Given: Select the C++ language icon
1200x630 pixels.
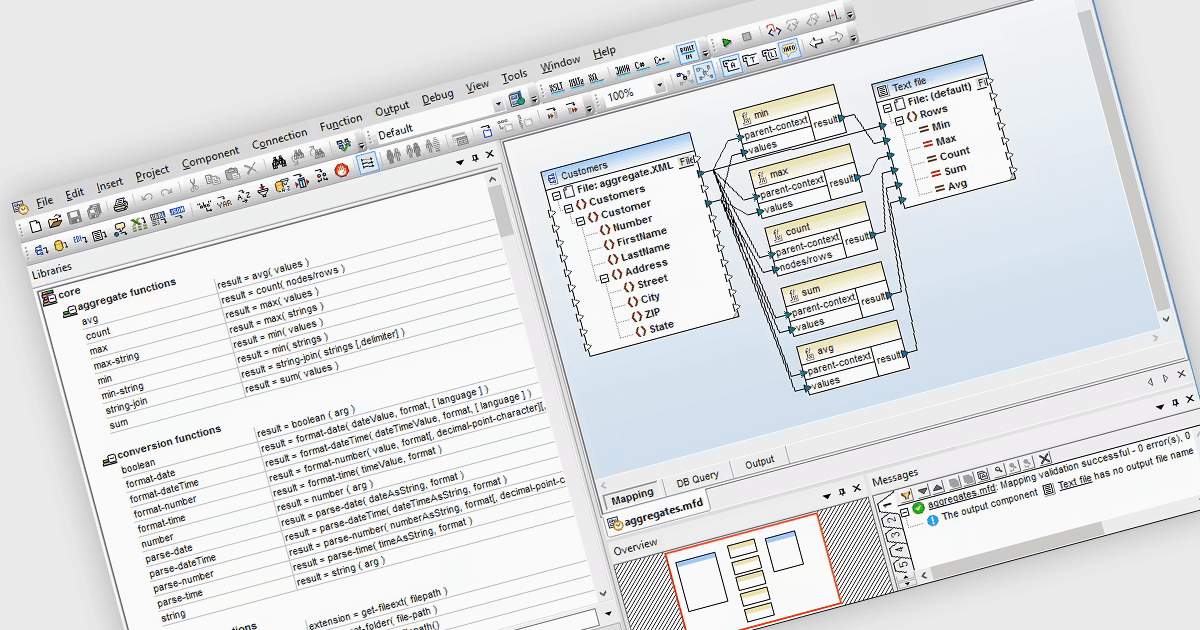Looking at the screenshot, I should 660,61.
